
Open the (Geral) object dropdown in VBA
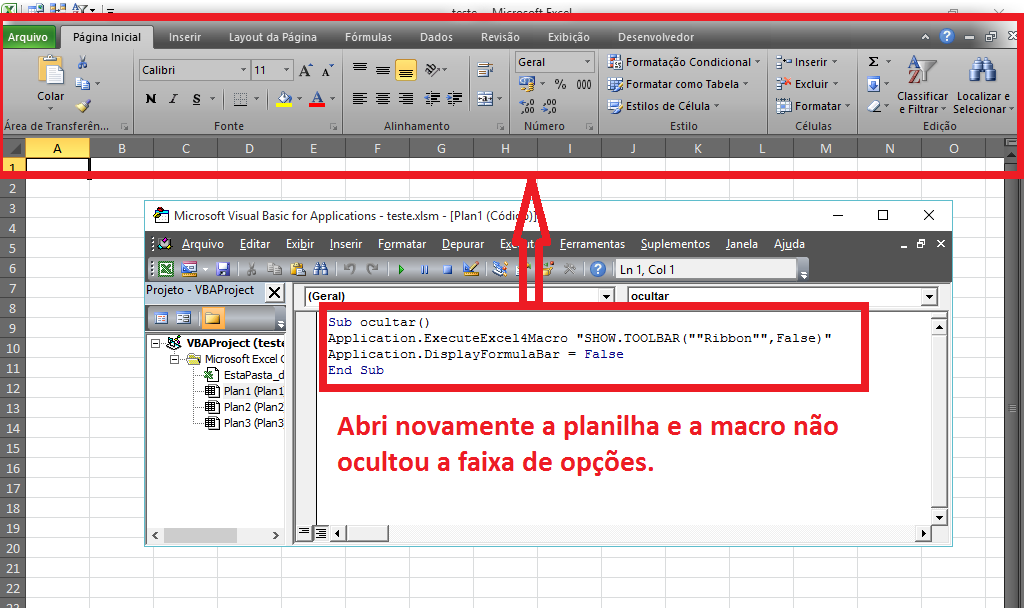point(606,296)
